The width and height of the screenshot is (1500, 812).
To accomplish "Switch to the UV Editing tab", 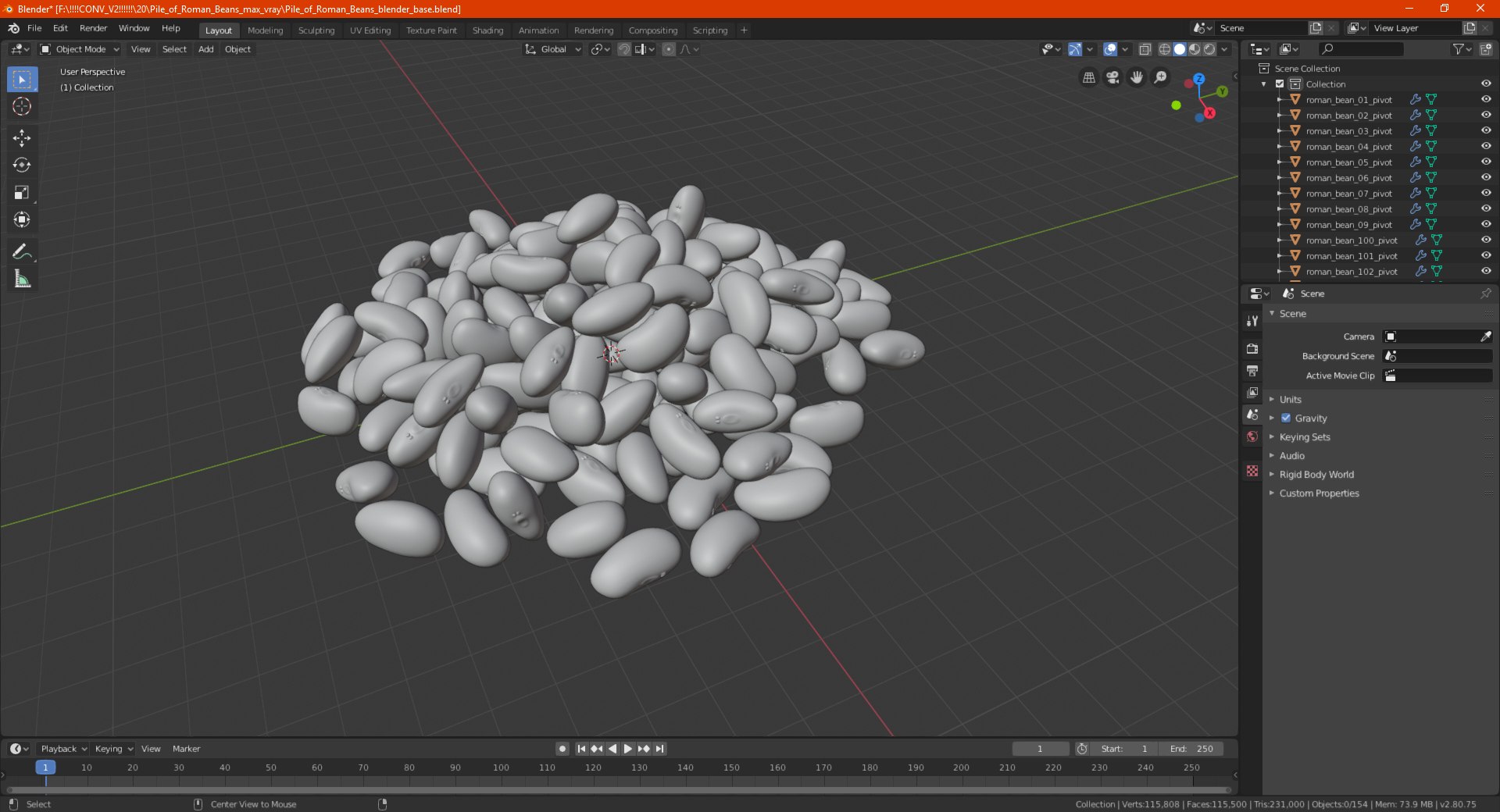I will [x=370, y=30].
